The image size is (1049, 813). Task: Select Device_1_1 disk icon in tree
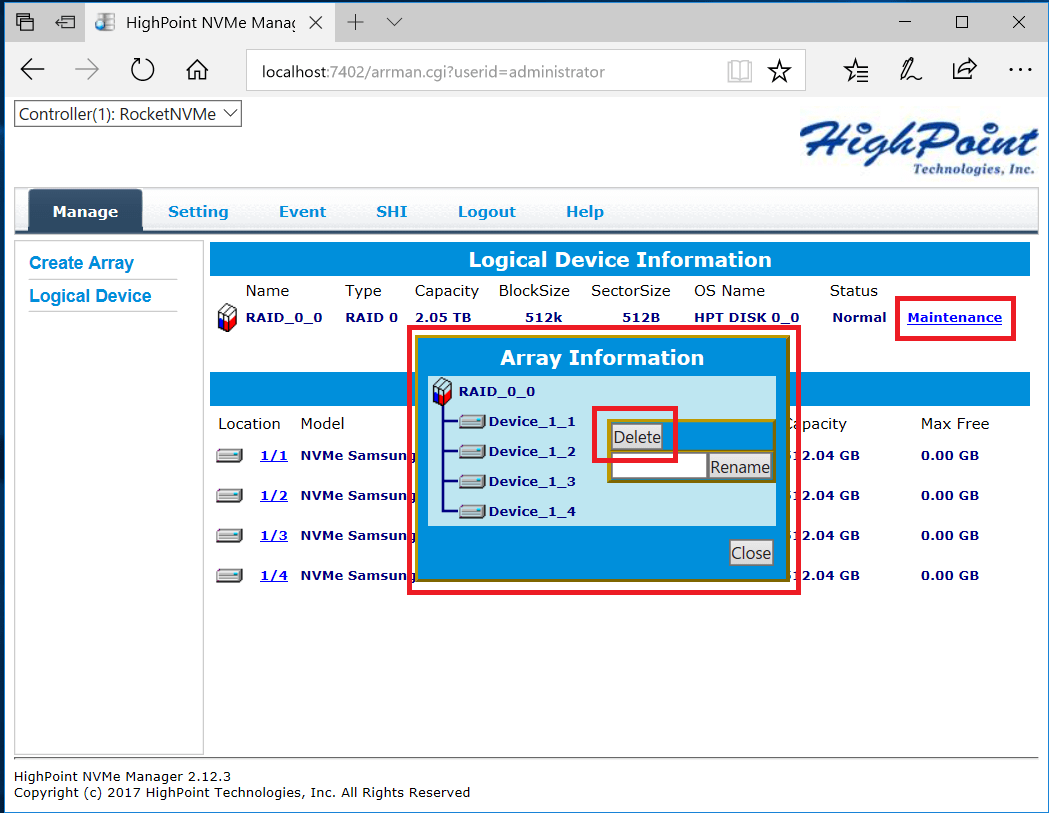coord(472,422)
